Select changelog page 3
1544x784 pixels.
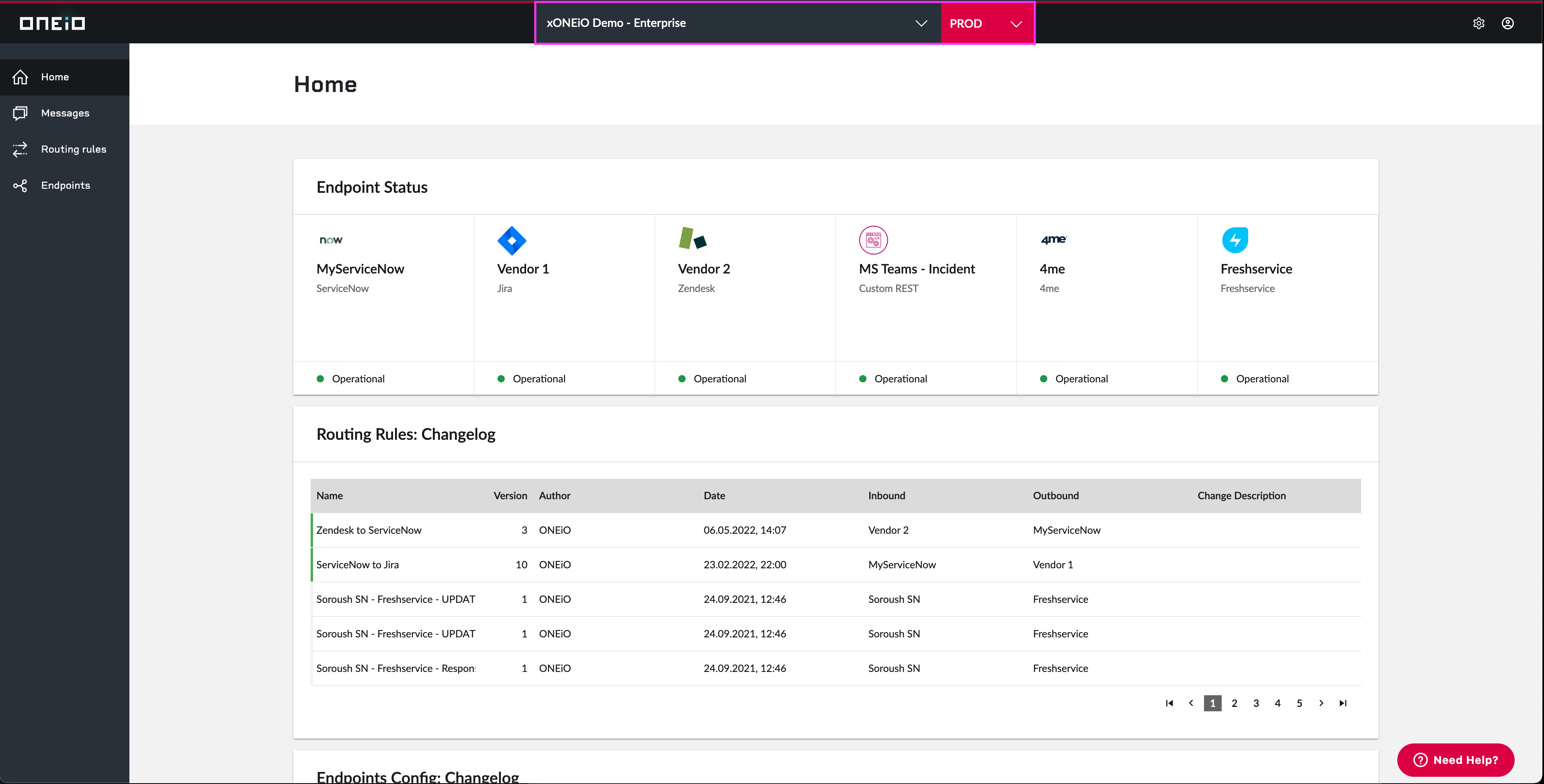pos(1256,703)
